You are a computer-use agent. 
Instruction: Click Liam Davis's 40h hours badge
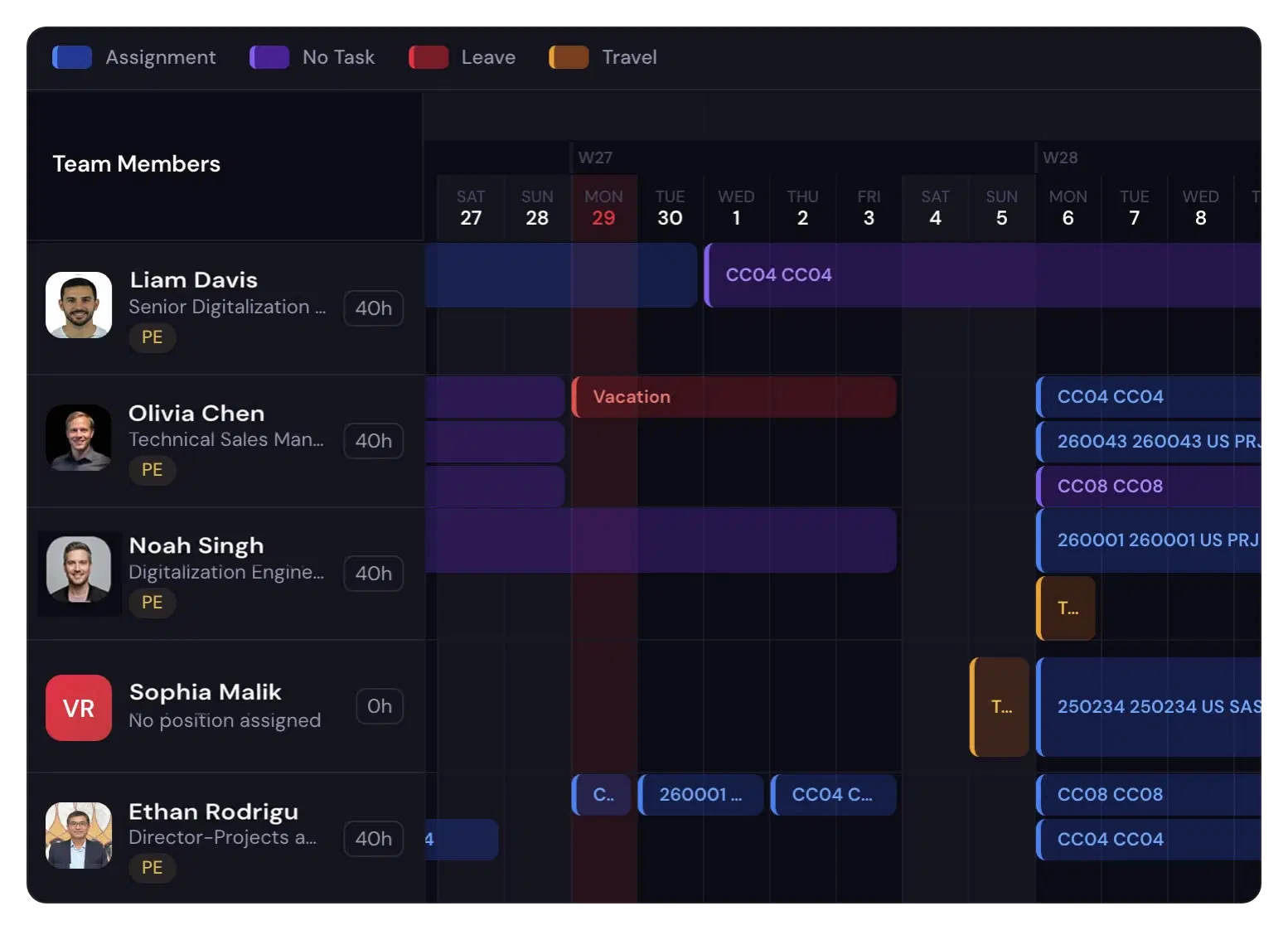pyautogui.click(x=374, y=308)
